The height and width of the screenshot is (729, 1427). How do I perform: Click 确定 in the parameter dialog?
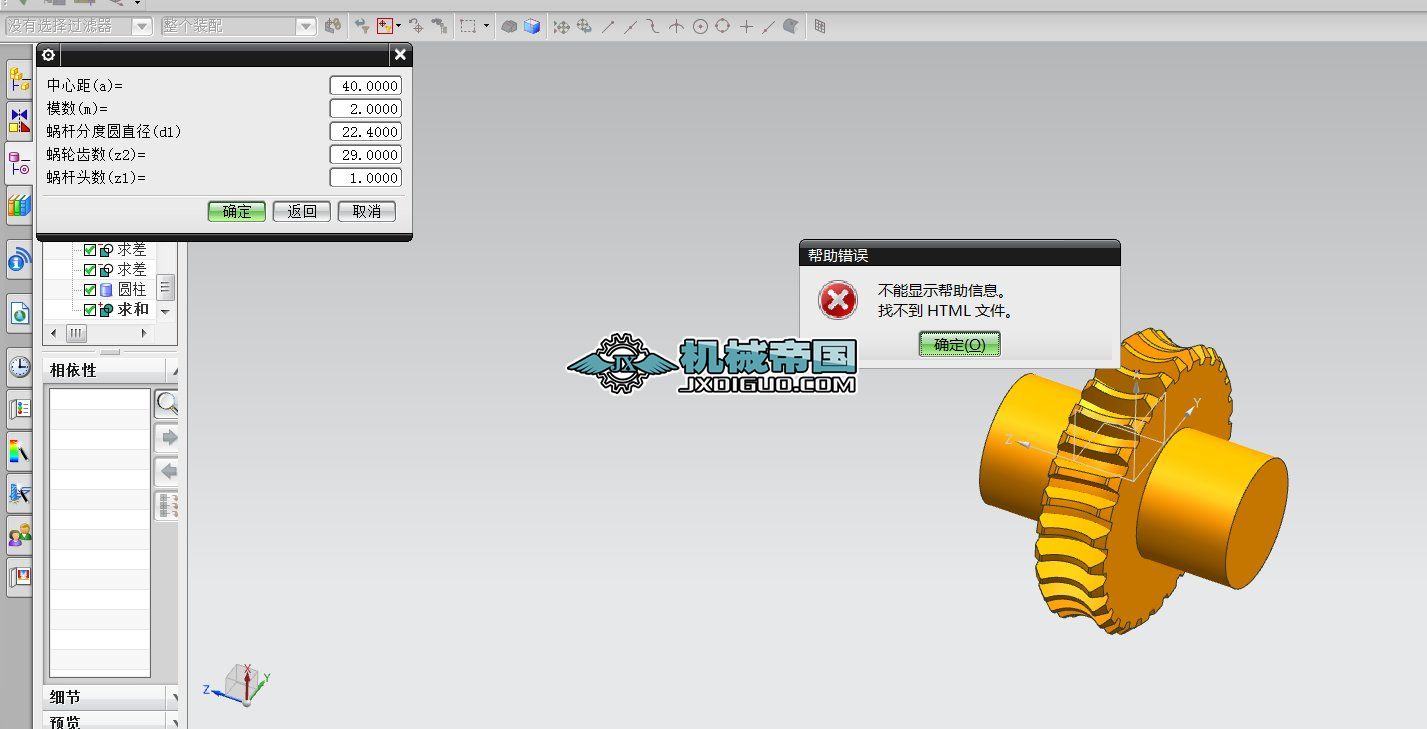237,211
